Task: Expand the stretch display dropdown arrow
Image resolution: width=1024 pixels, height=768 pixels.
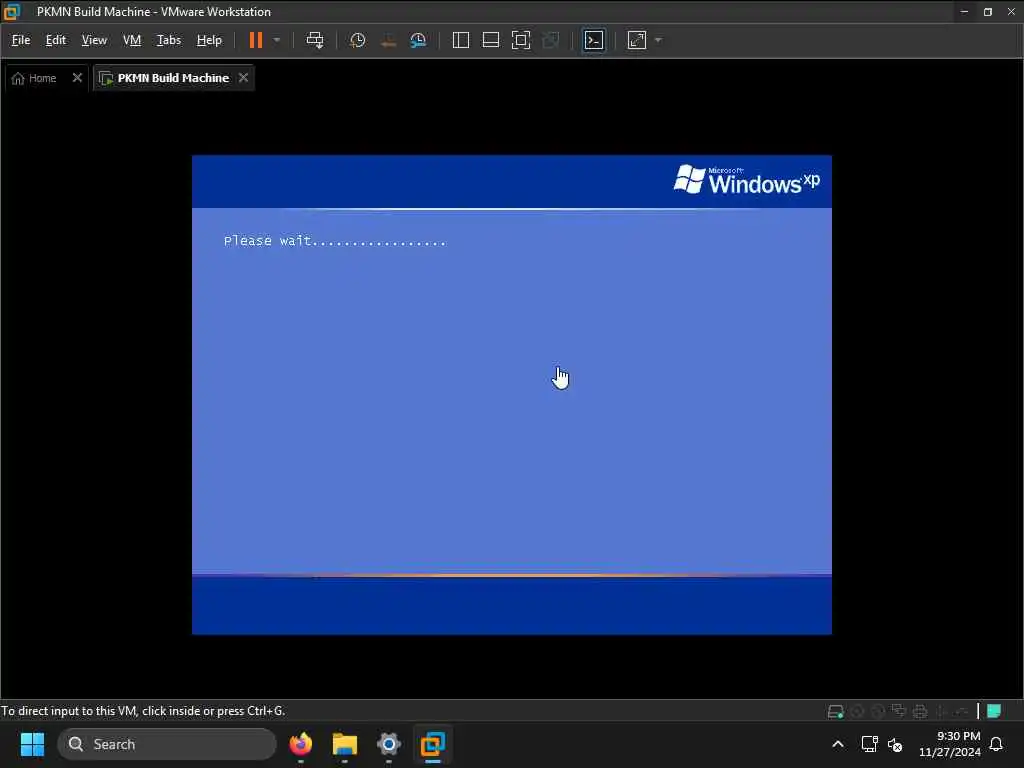Action: tap(658, 40)
